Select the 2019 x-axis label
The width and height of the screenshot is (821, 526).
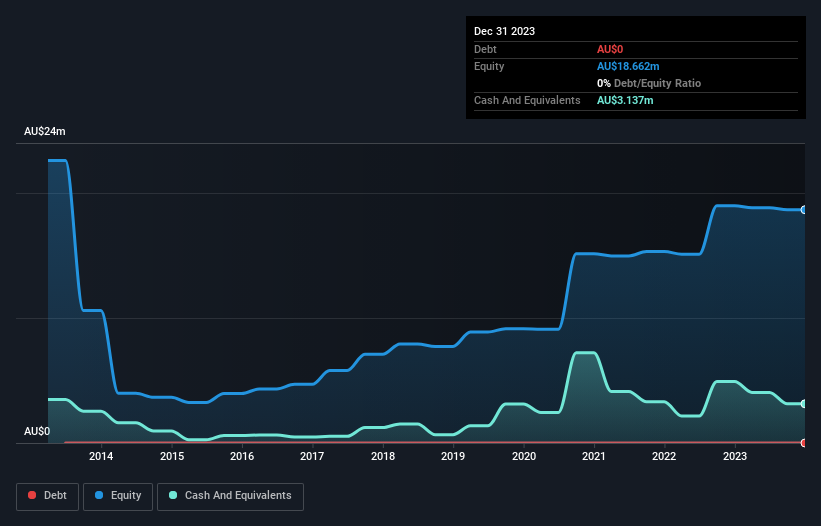453,456
